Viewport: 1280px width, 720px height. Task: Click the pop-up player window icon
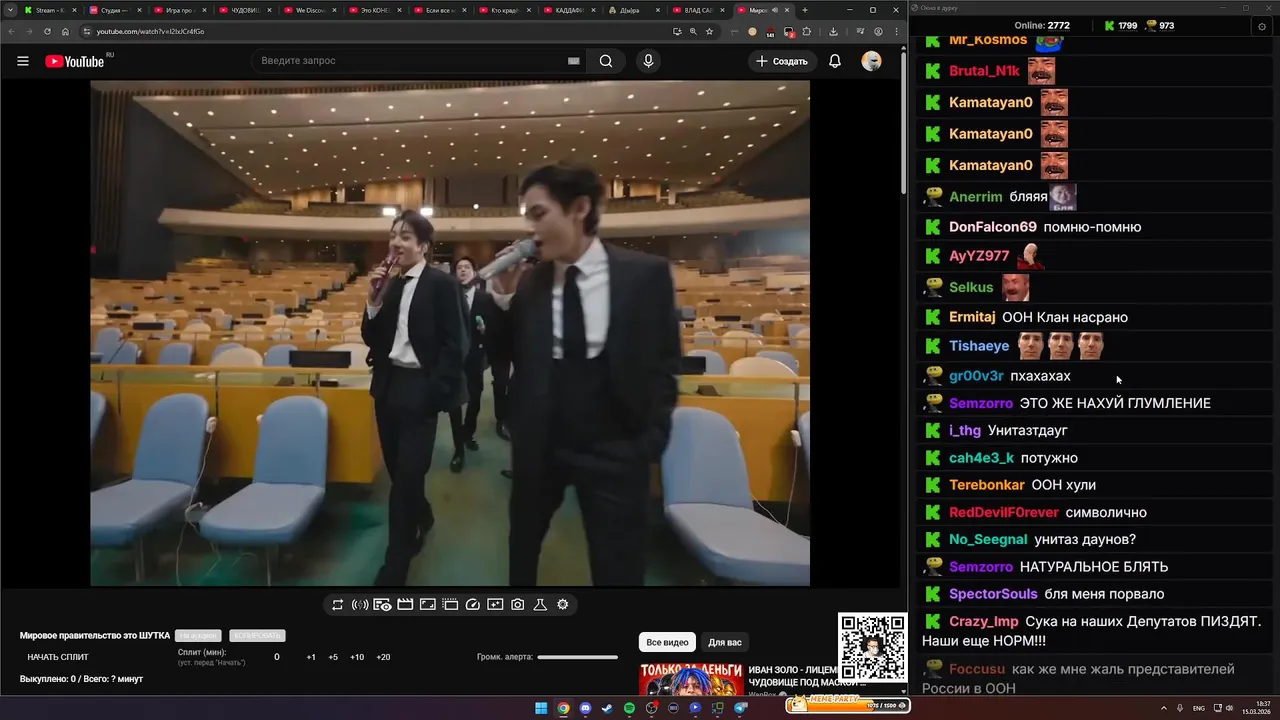tap(450, 605)
